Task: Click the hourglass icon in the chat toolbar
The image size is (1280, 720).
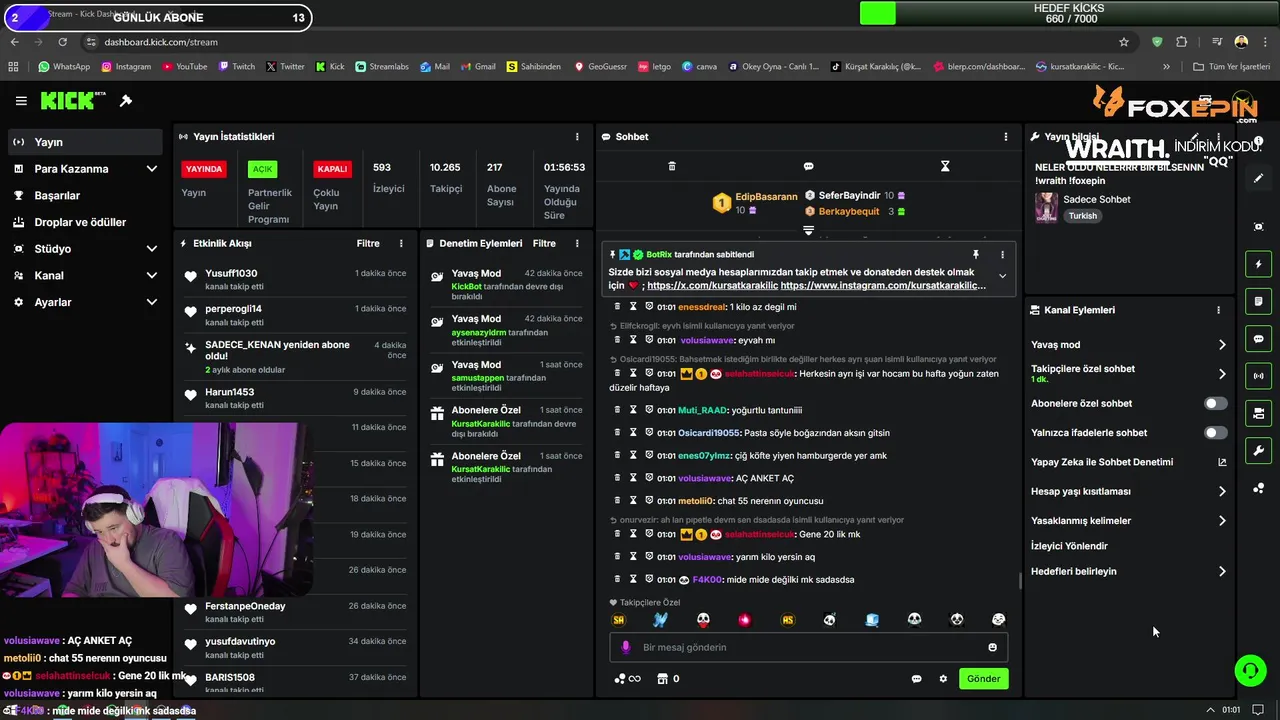Action: coord(945,166)
